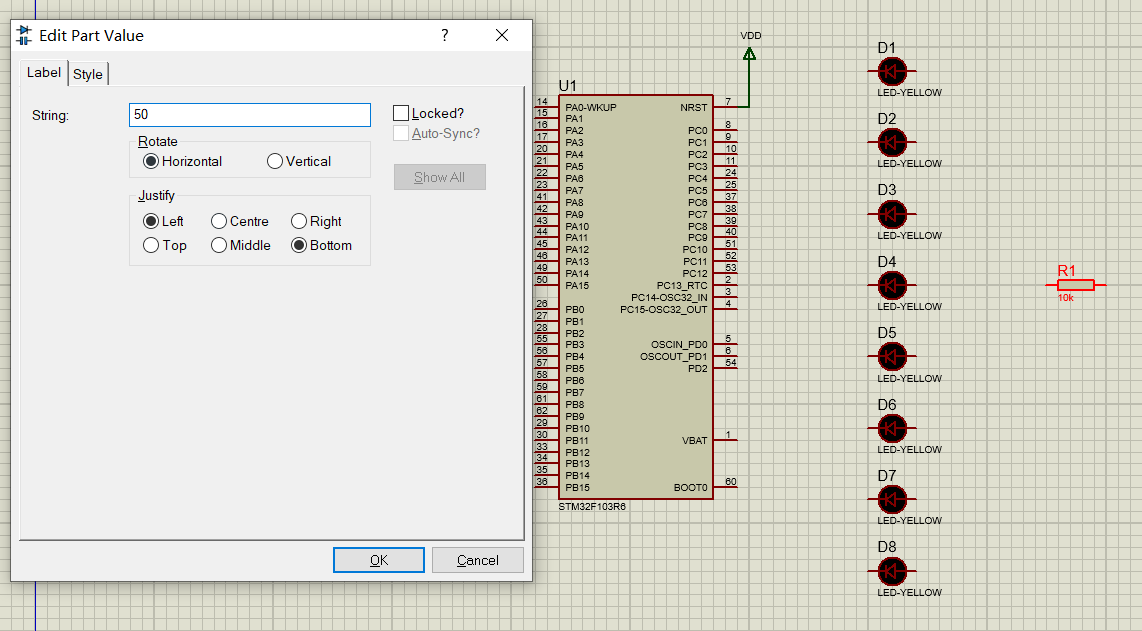Viewport: 1142px width, 631px height.
Task: Click the String text field
Action: 250,114
